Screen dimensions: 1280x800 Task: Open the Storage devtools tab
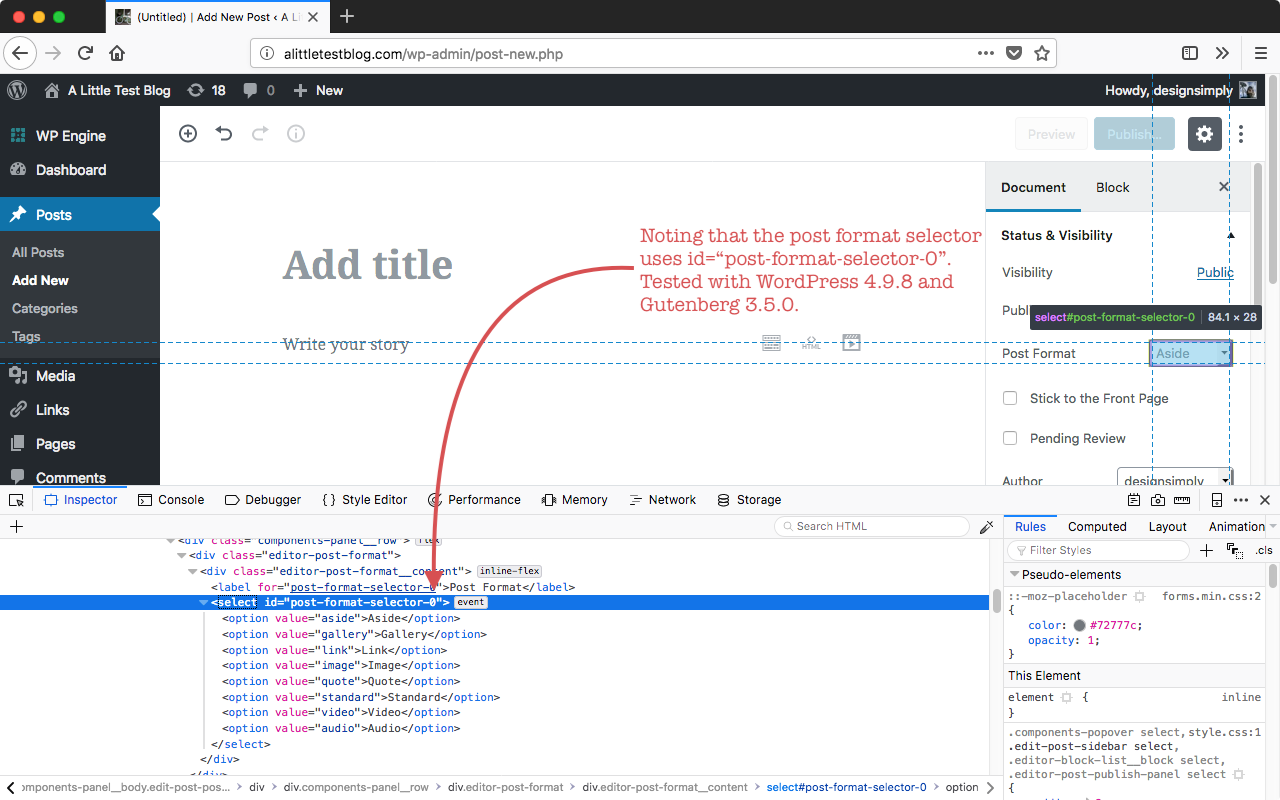point(749,500)
